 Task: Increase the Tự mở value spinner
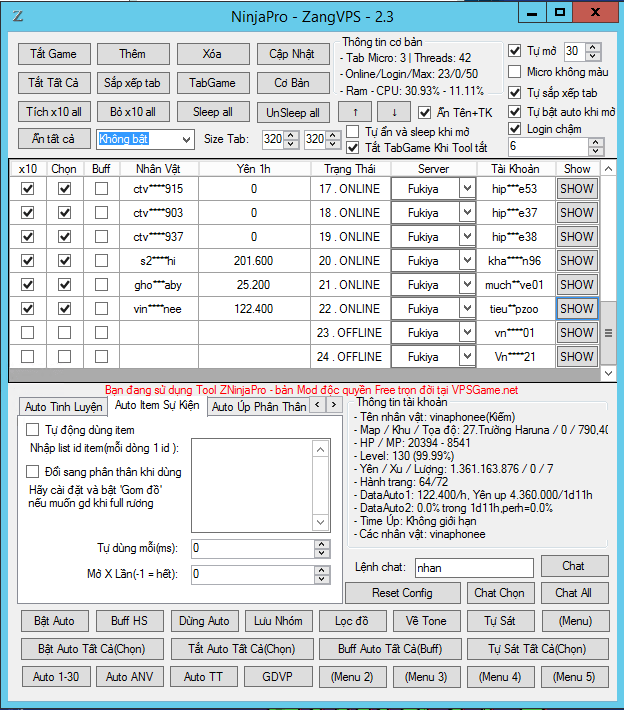[593, 47]
